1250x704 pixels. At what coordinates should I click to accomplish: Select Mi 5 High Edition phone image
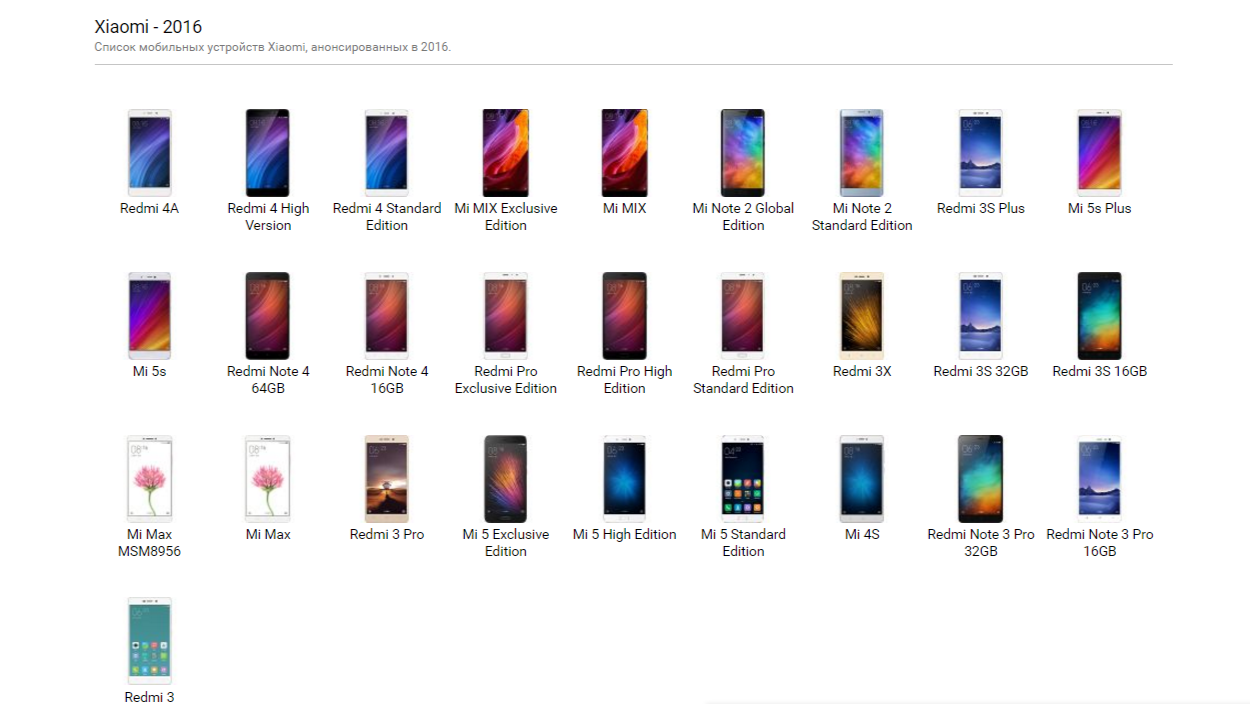pyautogui.click(x=625, y=479)
